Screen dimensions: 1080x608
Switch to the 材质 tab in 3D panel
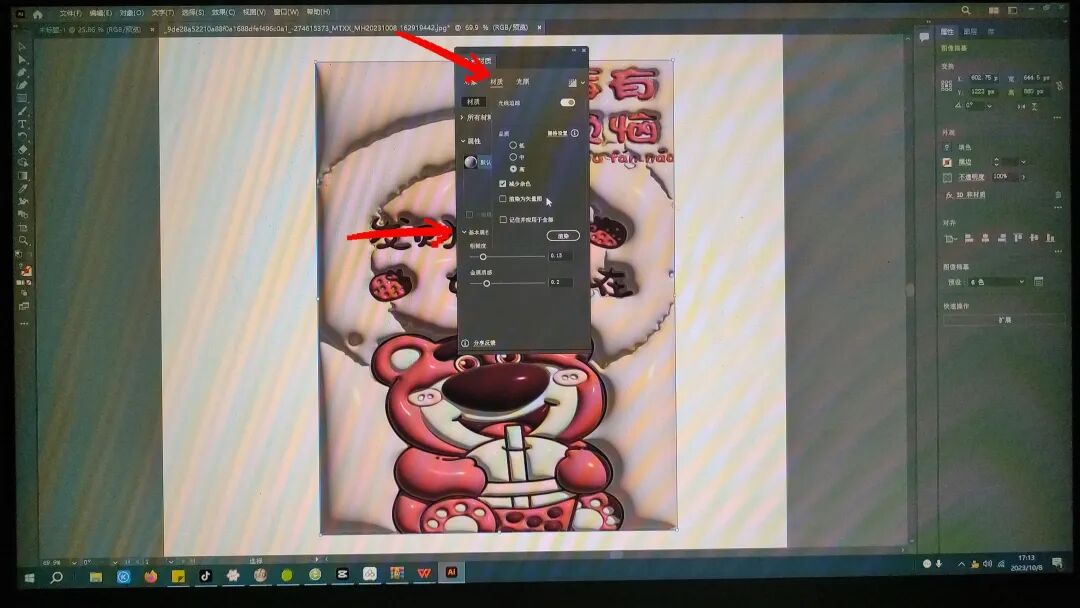coord(496,82)
